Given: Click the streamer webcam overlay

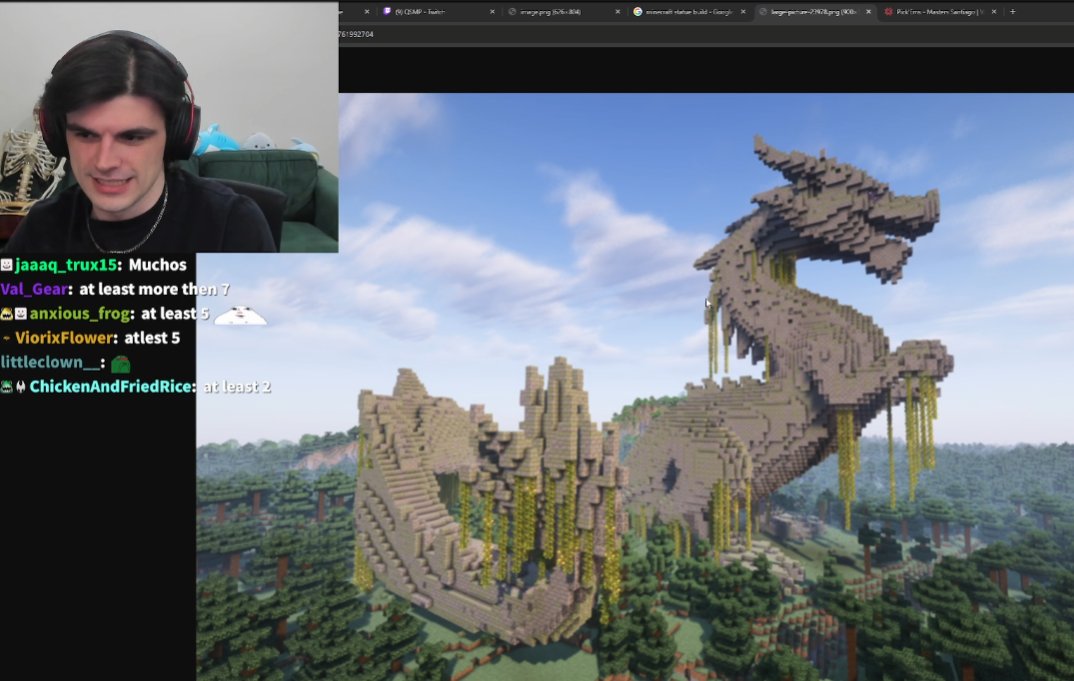Looking at the screenshot, I should click(169, 127).
